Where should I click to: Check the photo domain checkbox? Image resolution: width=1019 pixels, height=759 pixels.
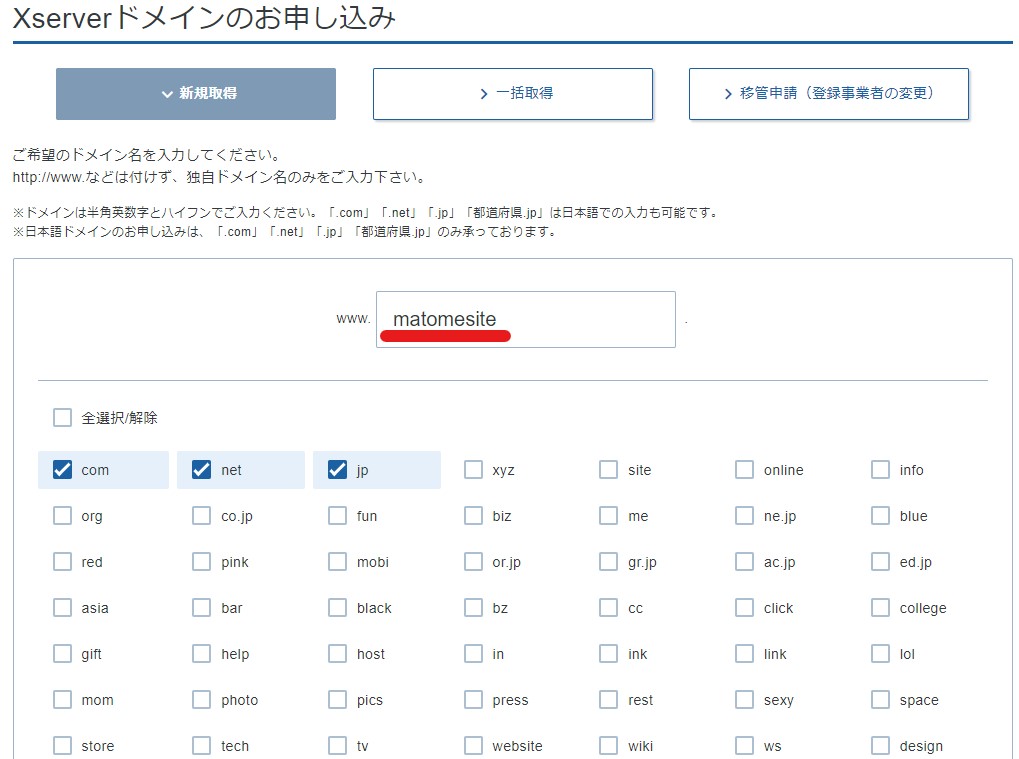[201, 700]
